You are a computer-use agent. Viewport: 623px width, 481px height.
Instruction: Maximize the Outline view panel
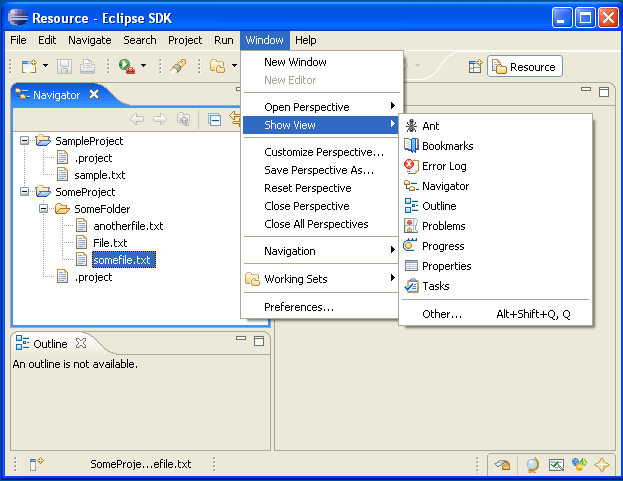click(x=259, y=341)
